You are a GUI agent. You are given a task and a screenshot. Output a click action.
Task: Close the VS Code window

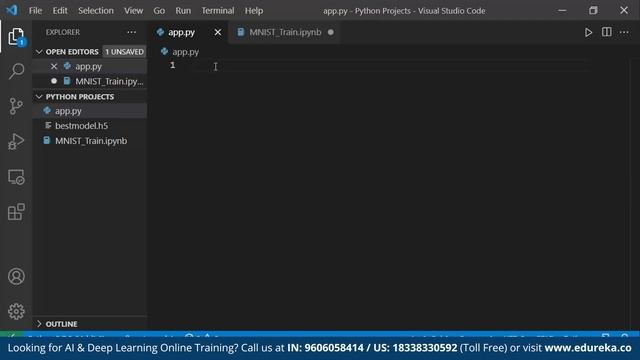coord(624,11)
